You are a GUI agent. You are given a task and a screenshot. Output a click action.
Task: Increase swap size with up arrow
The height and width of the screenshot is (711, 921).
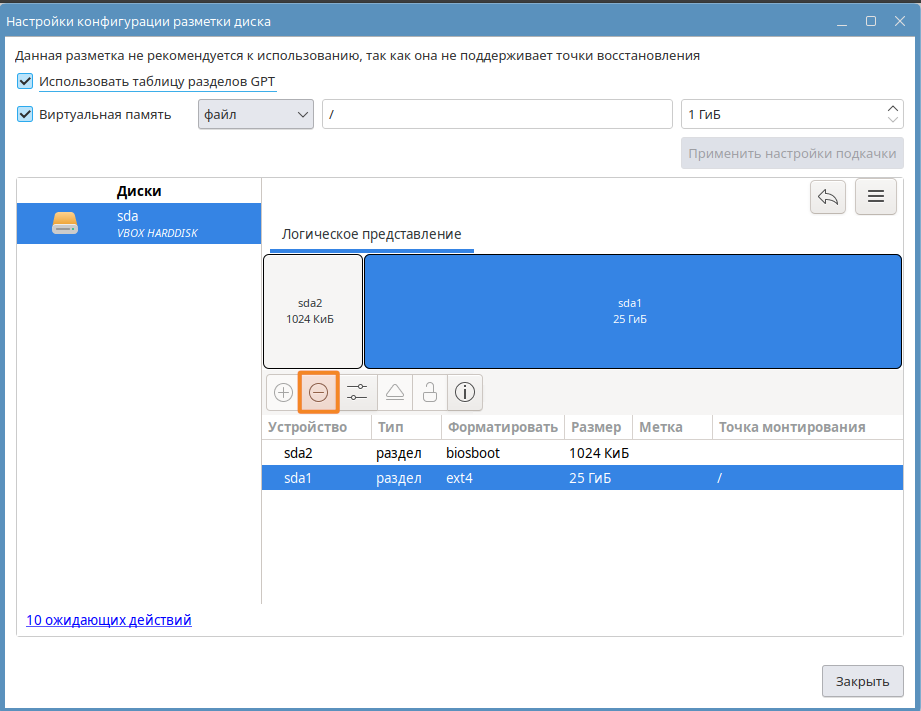coord(893,108)
